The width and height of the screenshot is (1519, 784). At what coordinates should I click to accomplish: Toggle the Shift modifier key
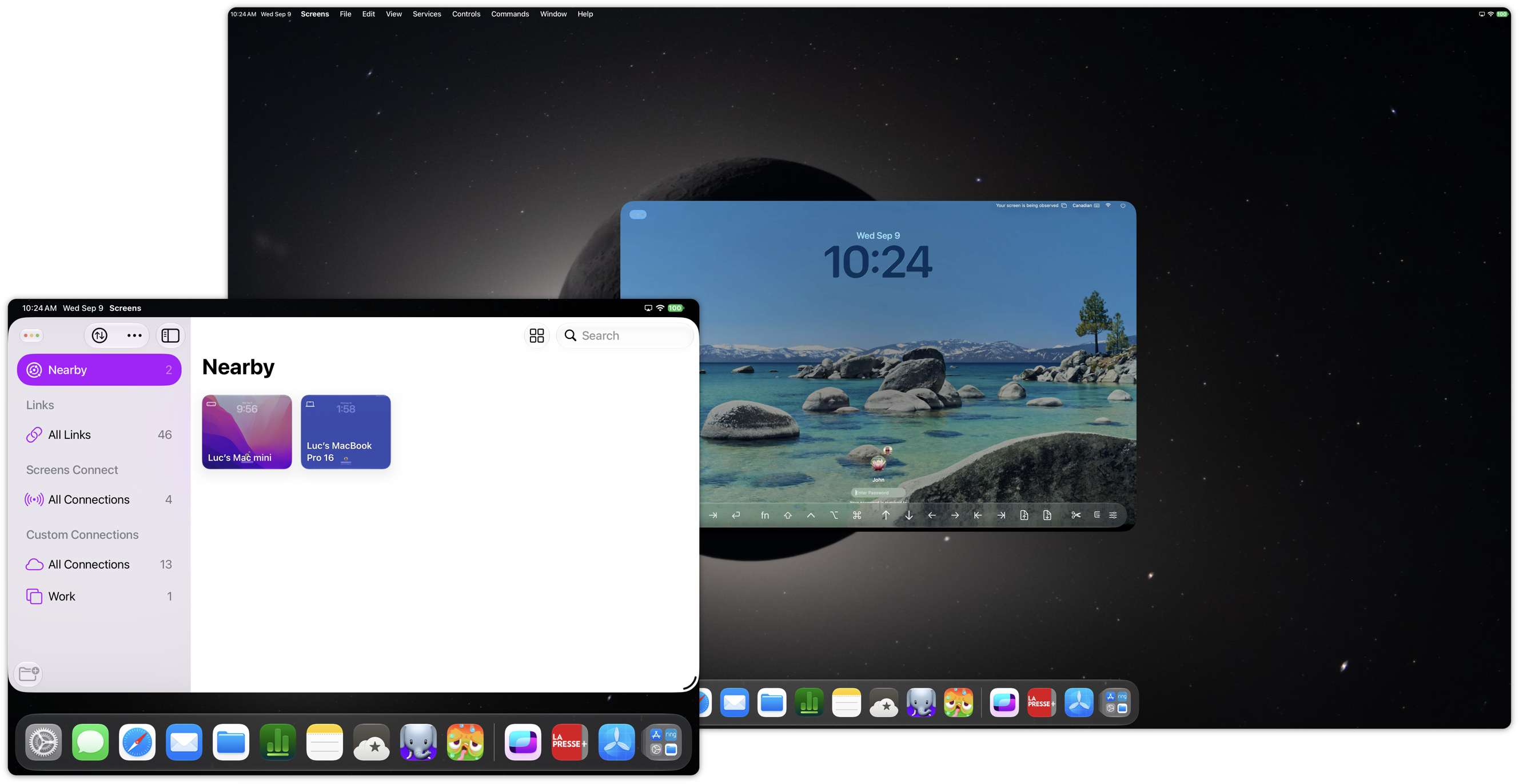788,515
